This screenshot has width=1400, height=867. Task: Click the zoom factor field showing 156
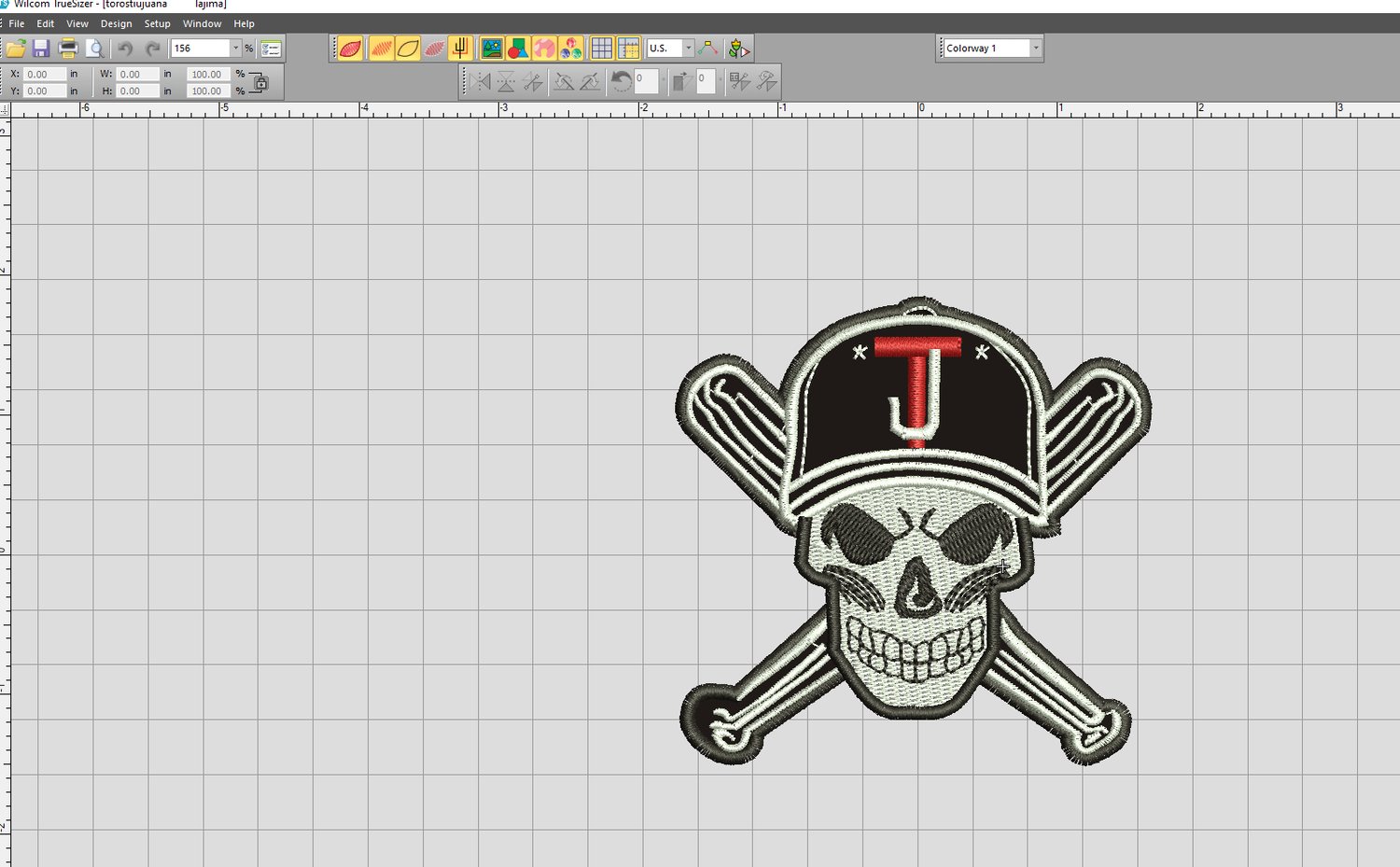(200, 48)
